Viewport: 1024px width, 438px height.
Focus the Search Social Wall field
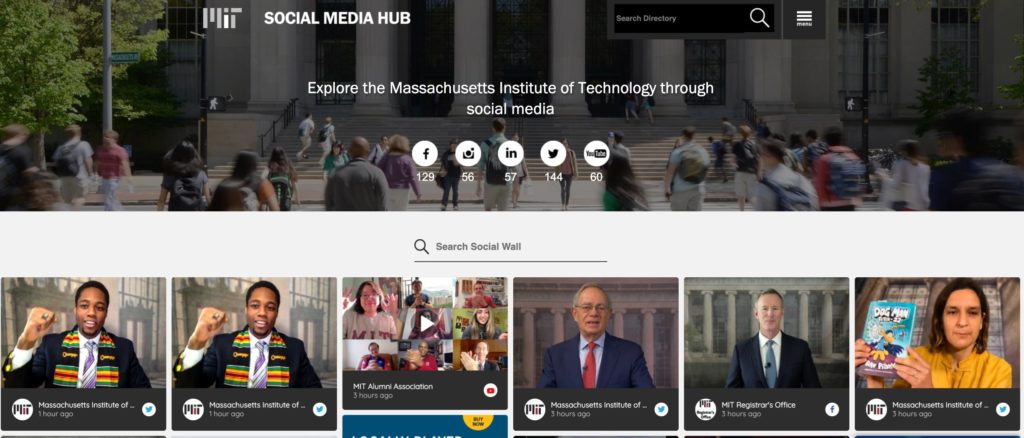point(520,247)
